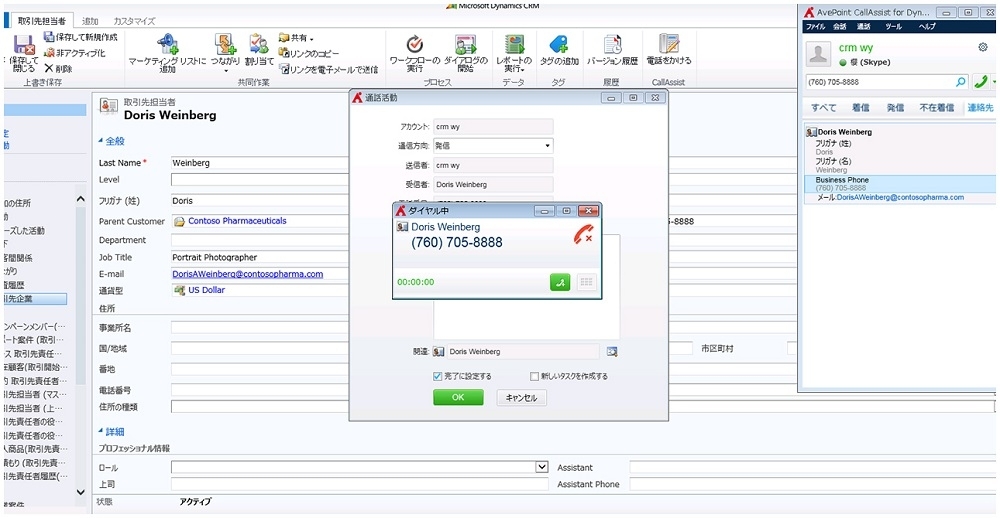Click 非アクティブ化 in the ribbon
The width and height of the screenshot is (1000, 518).
point(75,53)
